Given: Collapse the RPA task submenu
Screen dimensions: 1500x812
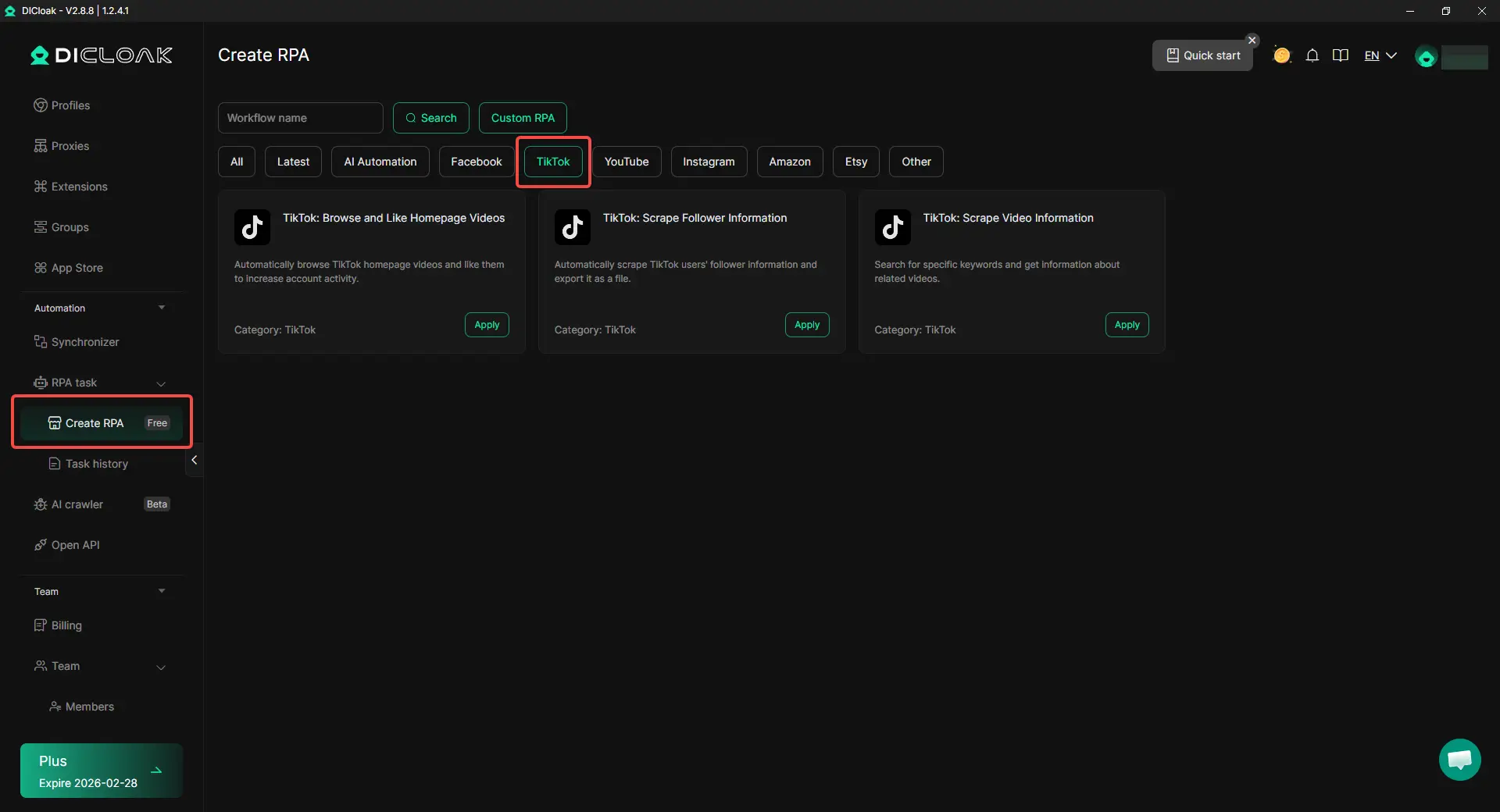Looking at the screenshot, I should [x=161, y=383].
